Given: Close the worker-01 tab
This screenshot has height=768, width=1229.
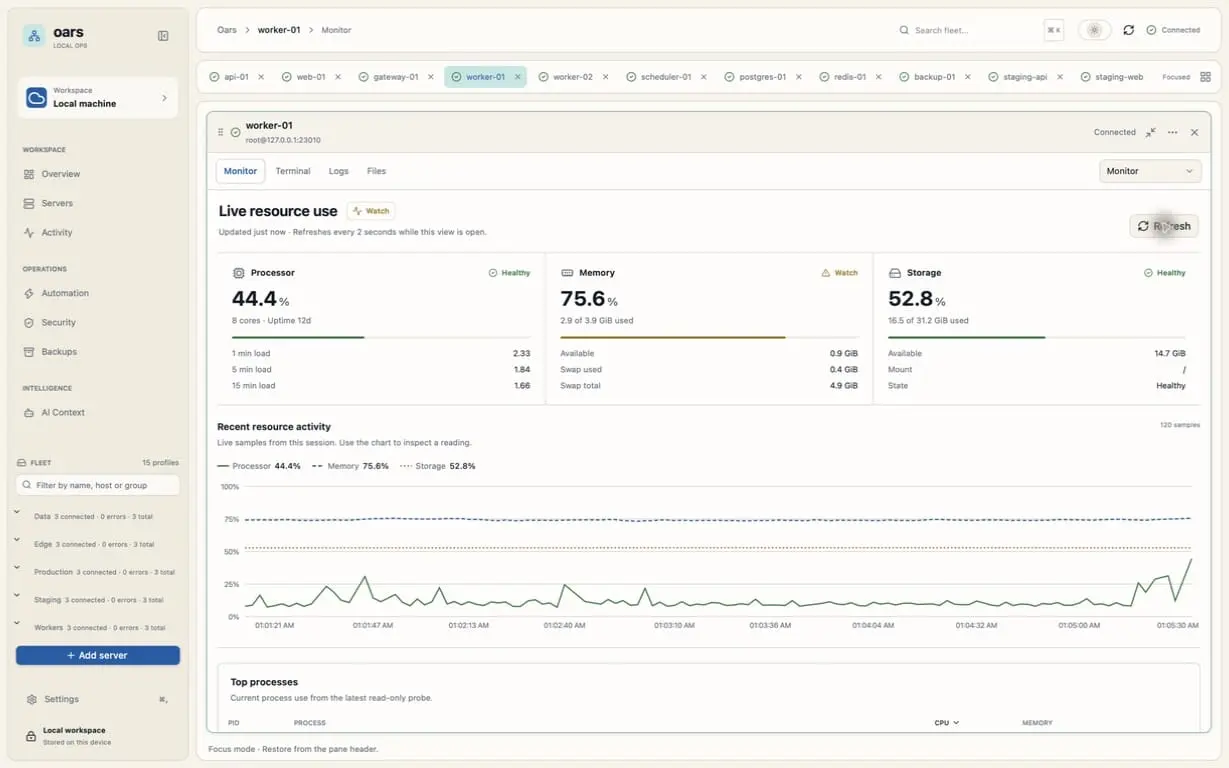Looking at the screenshot, I should tap(518, 77).
